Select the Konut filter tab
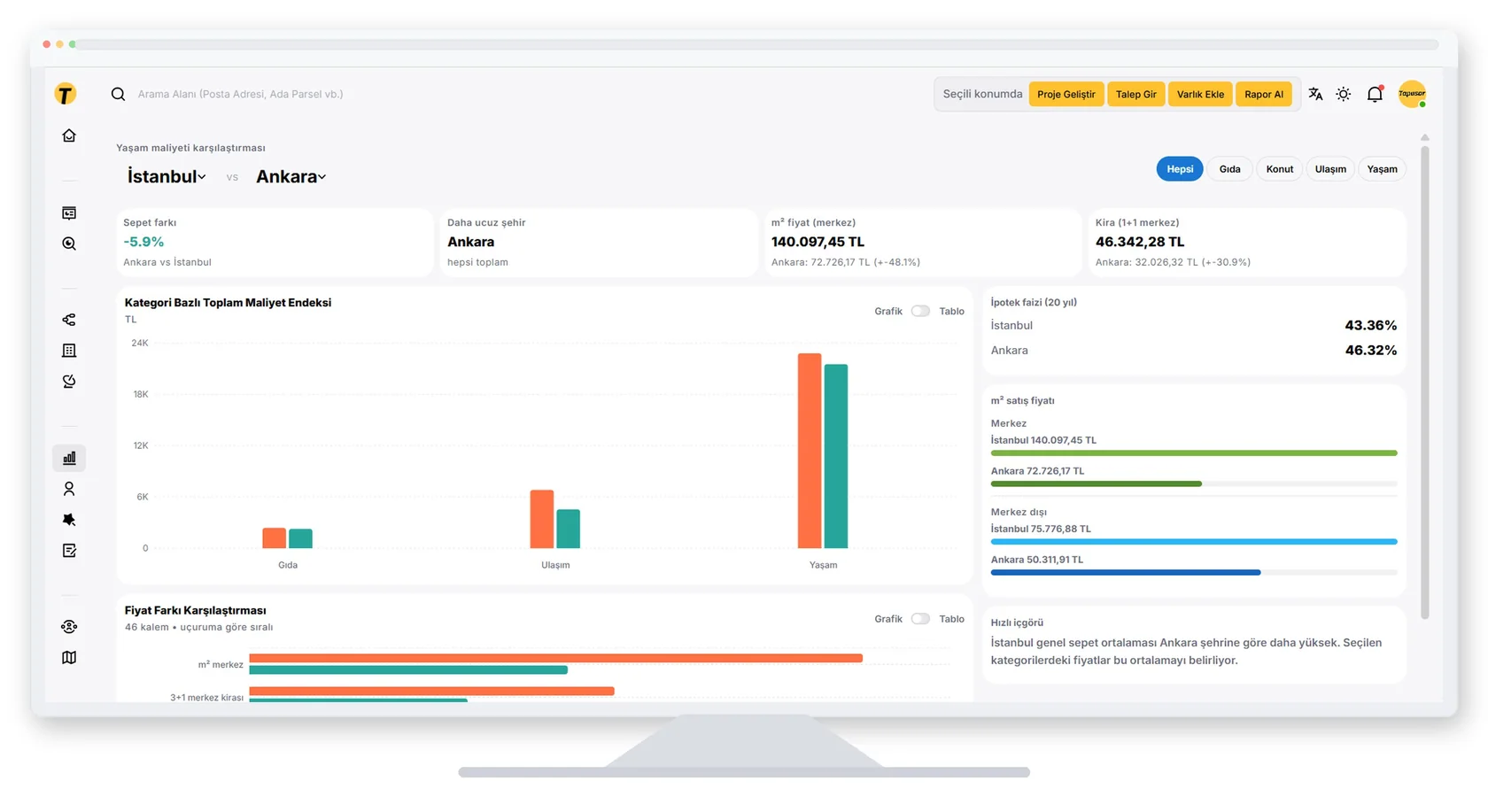Viewport: 1488px width, 812px height. [1280, 169]
